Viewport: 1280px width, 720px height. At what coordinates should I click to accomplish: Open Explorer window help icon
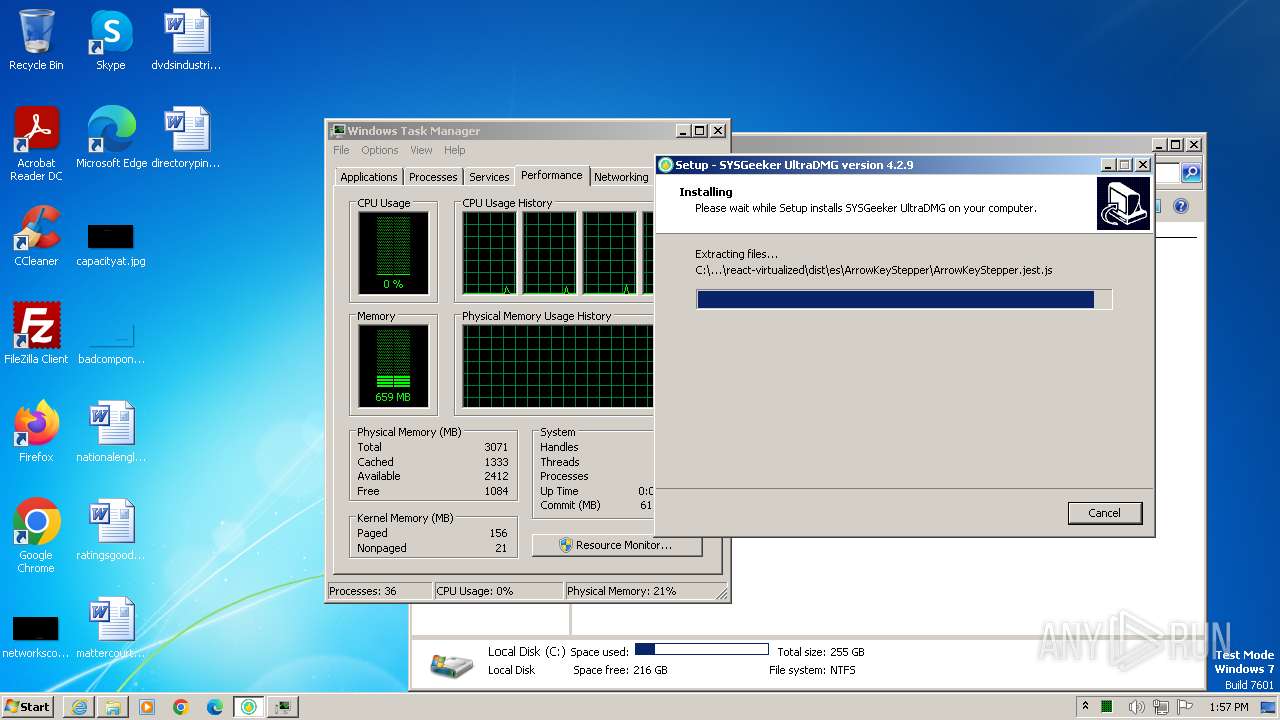pos(1180,206)
